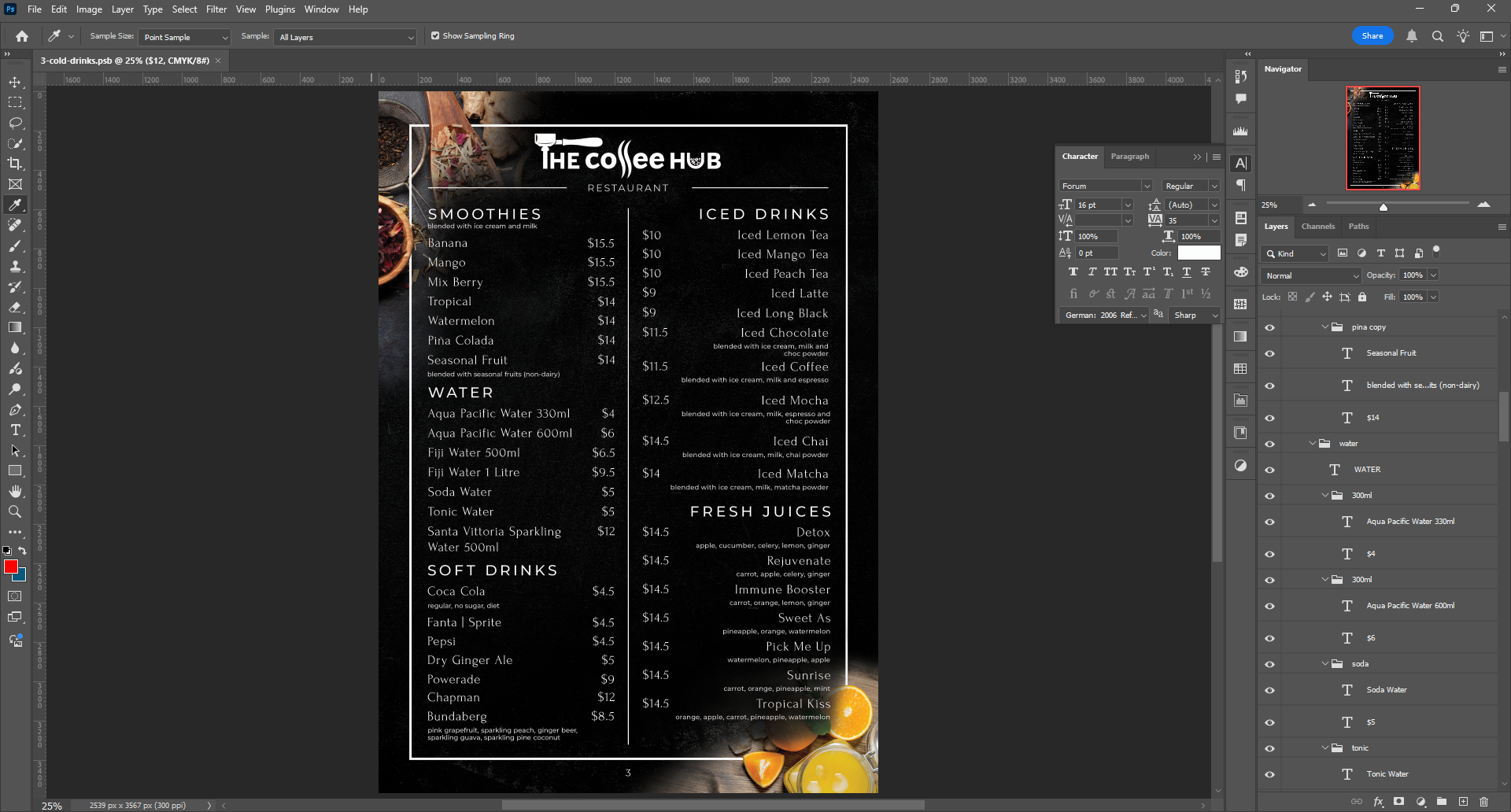Switch to the Channels tab

[1317, 227]
